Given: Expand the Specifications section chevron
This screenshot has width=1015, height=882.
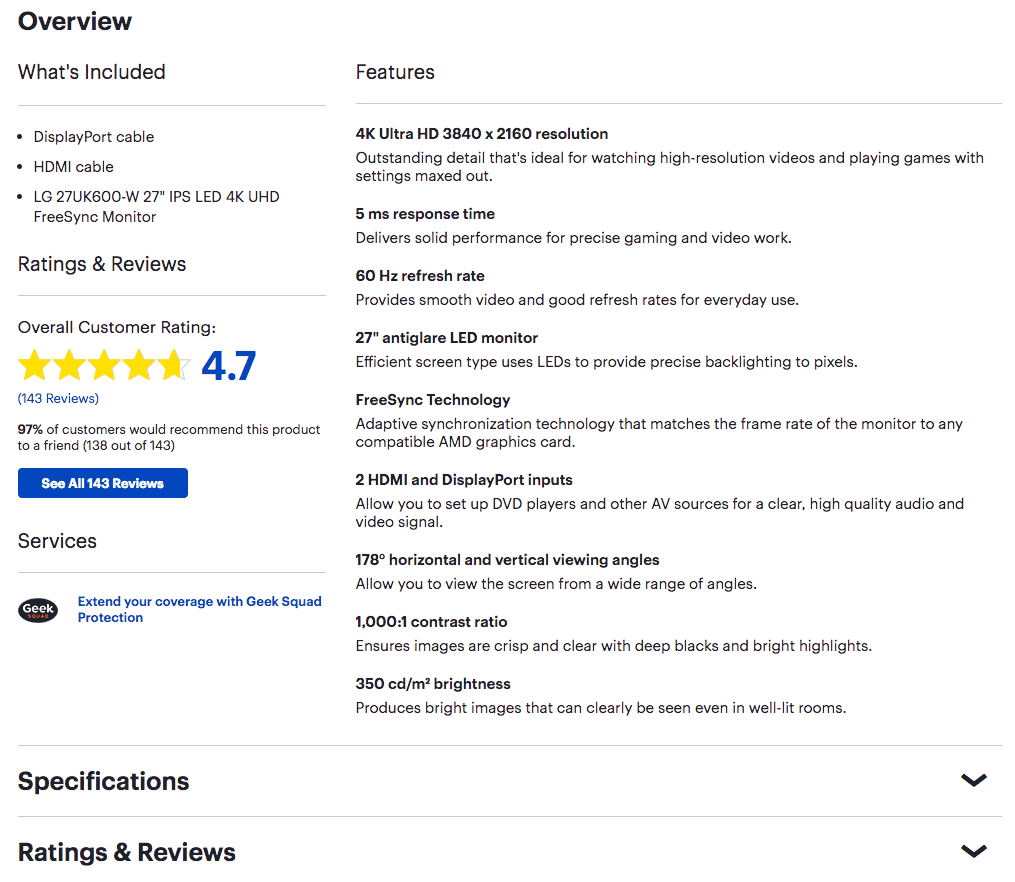Looking at the screenshot, I should point(974,780).
